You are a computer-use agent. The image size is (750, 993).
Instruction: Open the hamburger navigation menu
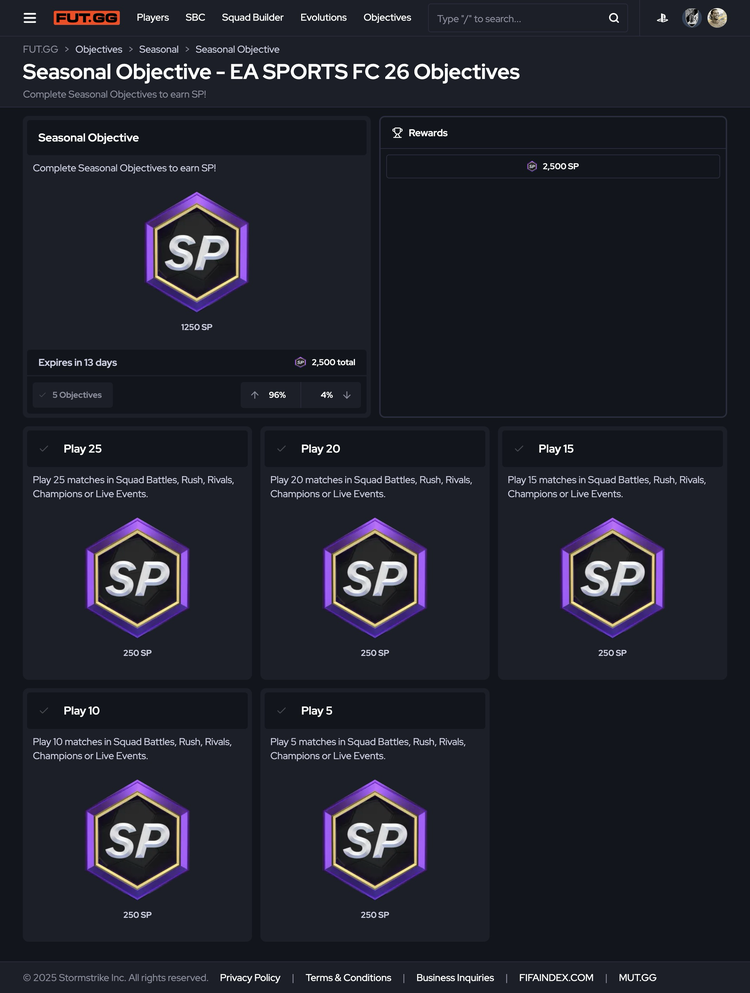(30, 18)
